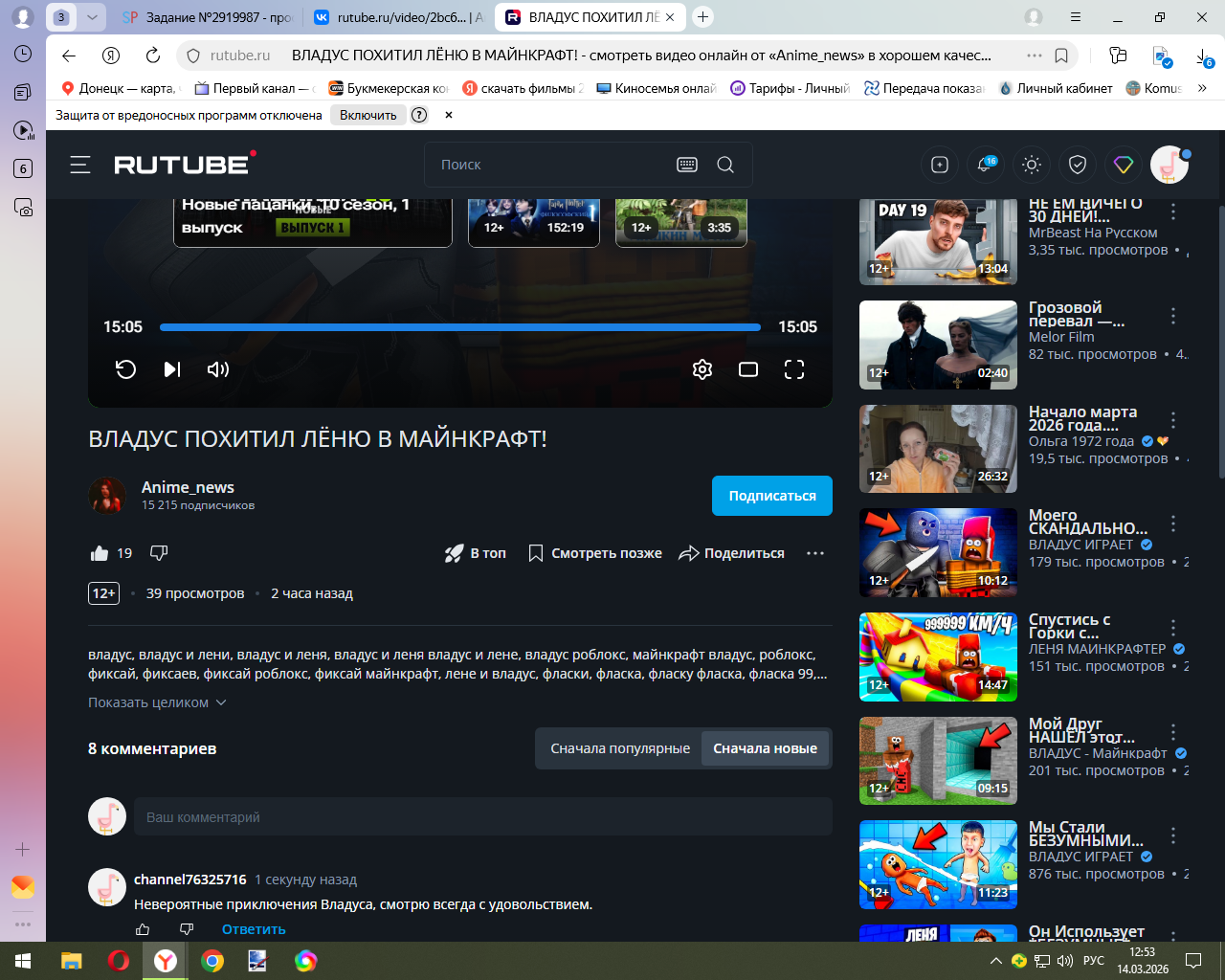Click the video progress bar
This screenshot has height=980, width=1225.
coord(459,327)
